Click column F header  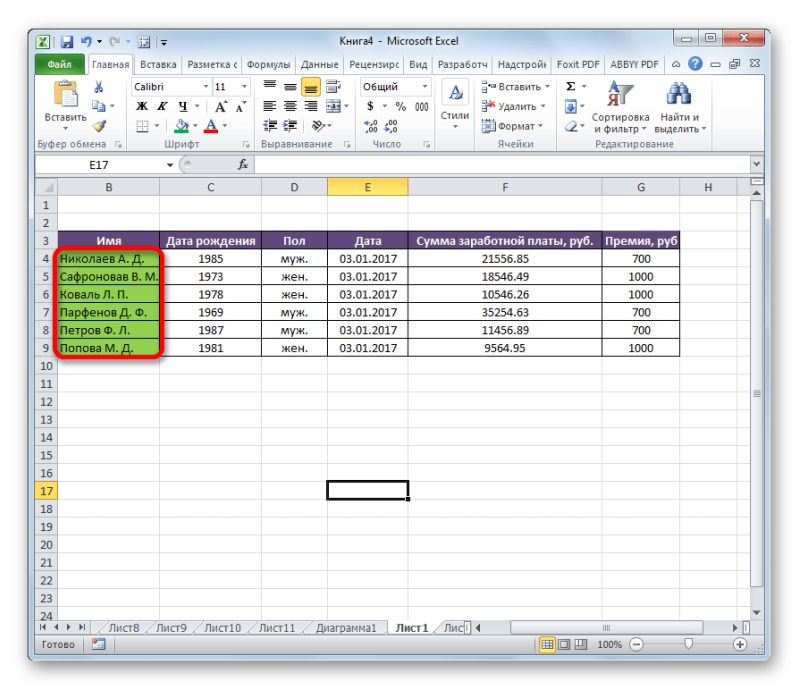tap(505, 187)
